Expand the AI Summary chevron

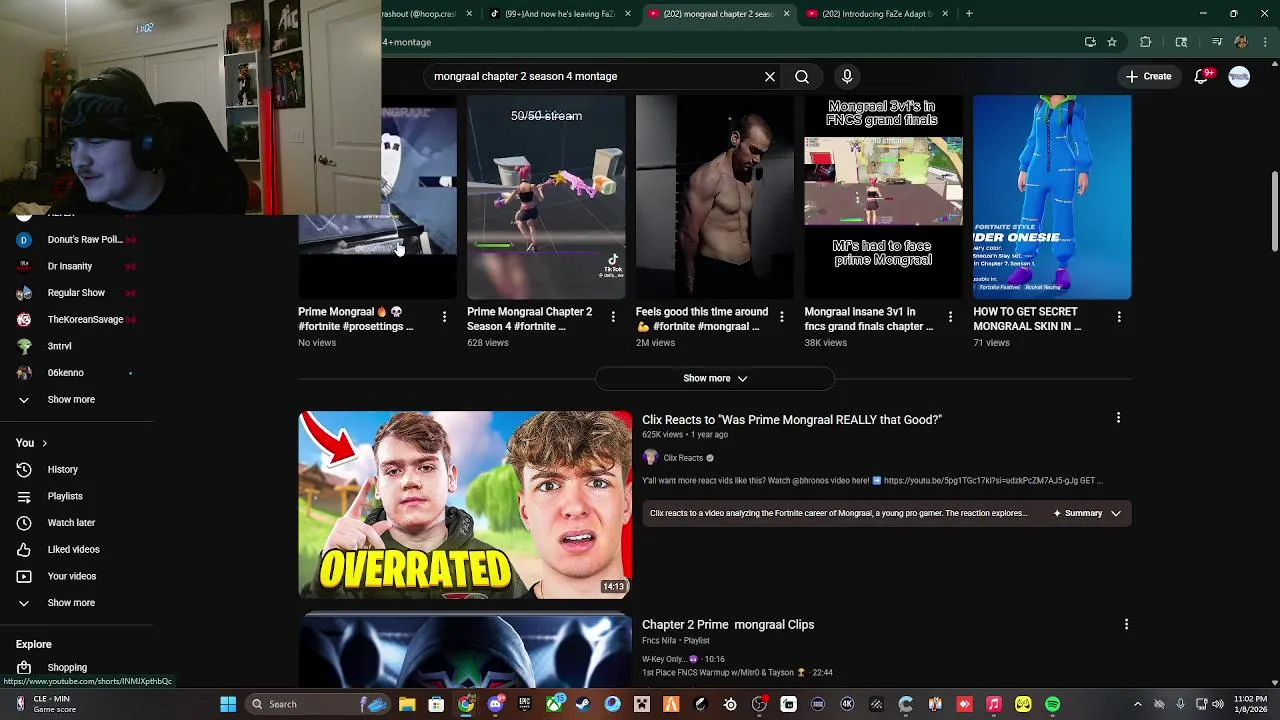[1115, 513]
